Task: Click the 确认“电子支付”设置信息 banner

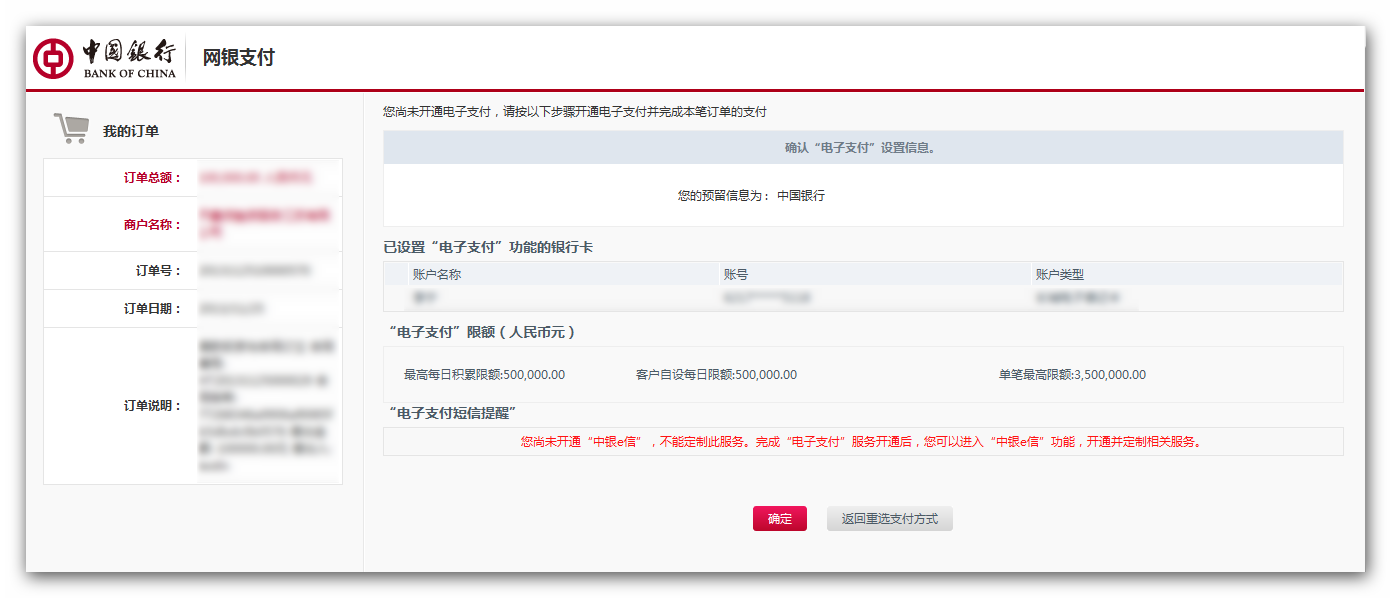Action: [x=862, y=148]
